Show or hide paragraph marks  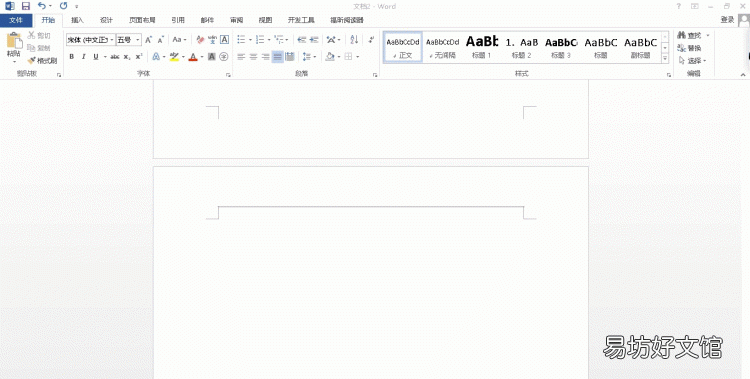(x=371, y=40)
